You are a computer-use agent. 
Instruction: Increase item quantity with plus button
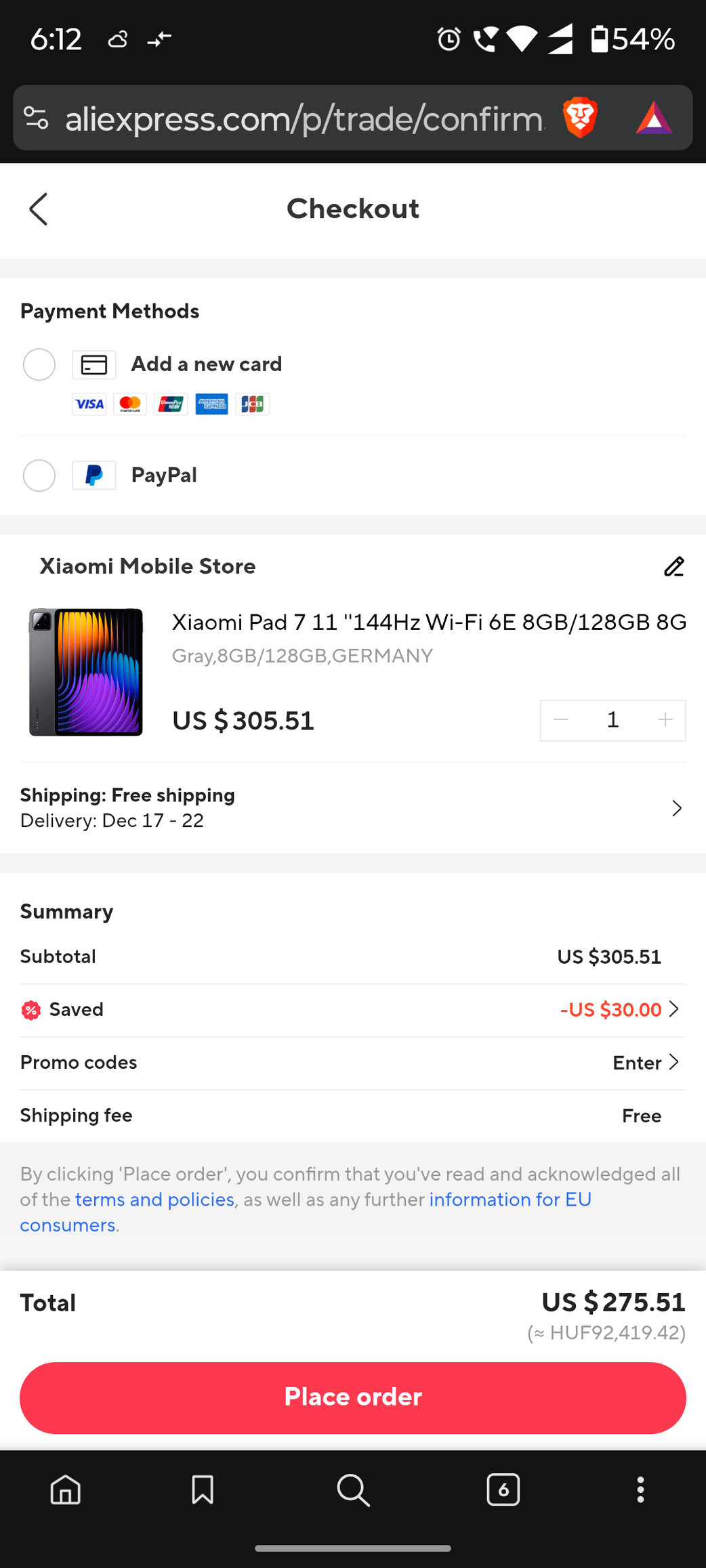pos(665,720)
